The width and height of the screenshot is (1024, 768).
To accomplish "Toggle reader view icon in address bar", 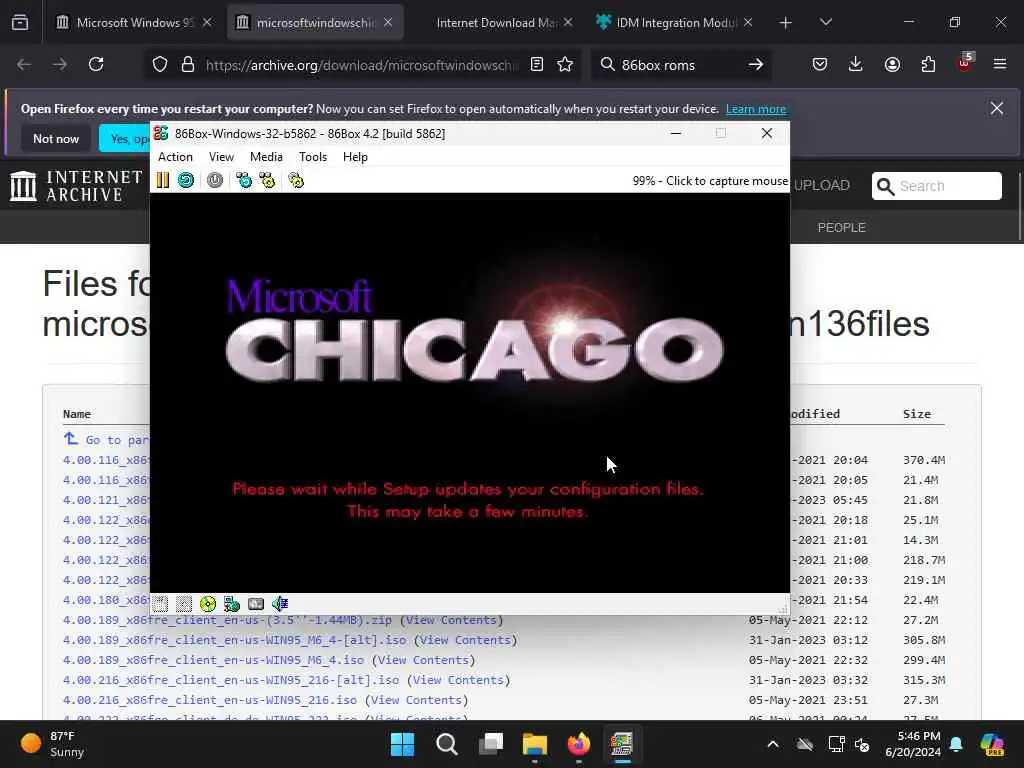I will click(x=537, y=64).
